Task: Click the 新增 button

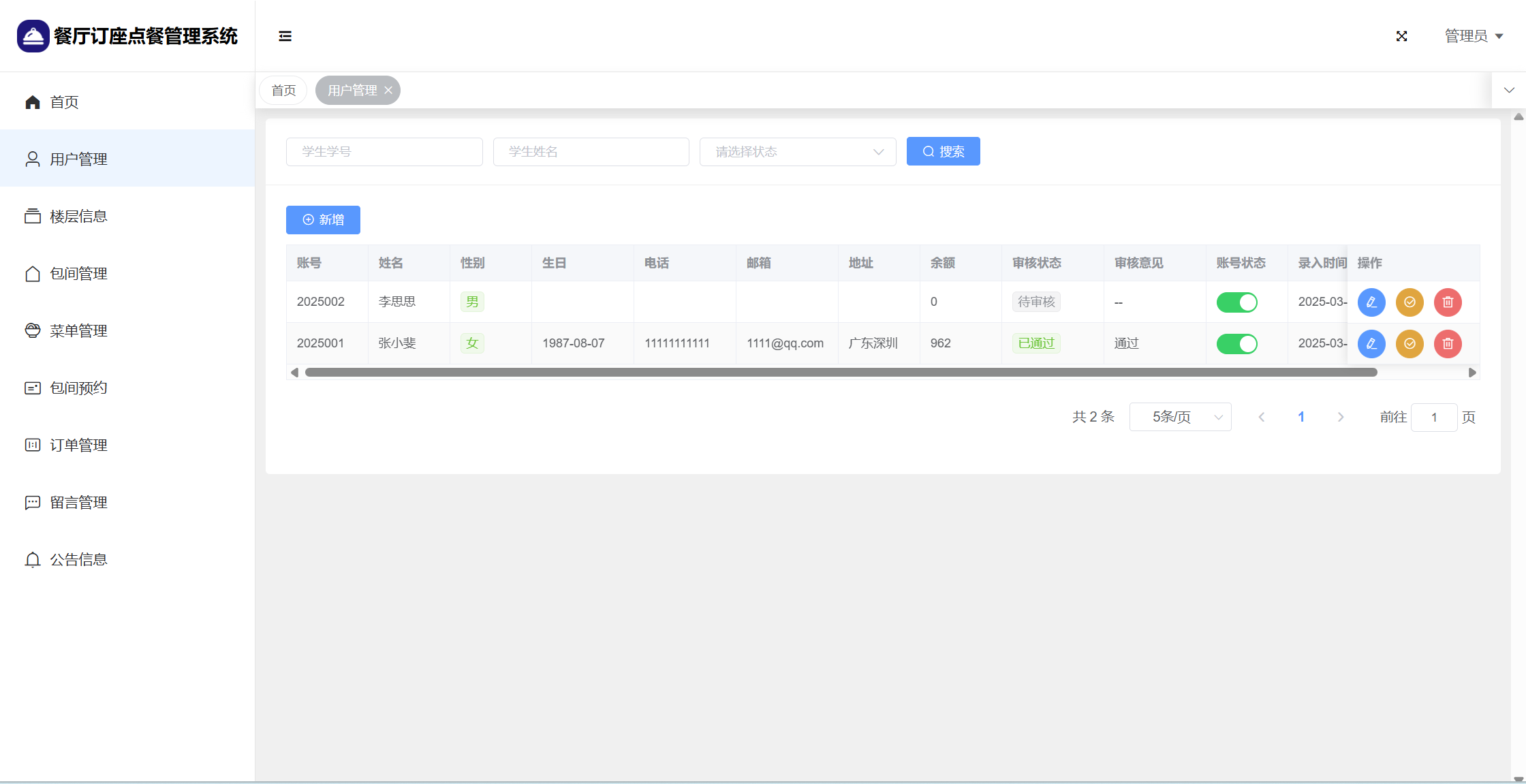Action: point(323,220)
